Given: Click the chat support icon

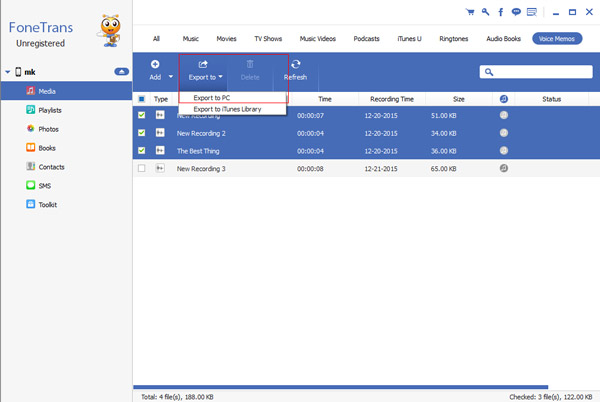Looking at the screenshot, I should [516, 12].
